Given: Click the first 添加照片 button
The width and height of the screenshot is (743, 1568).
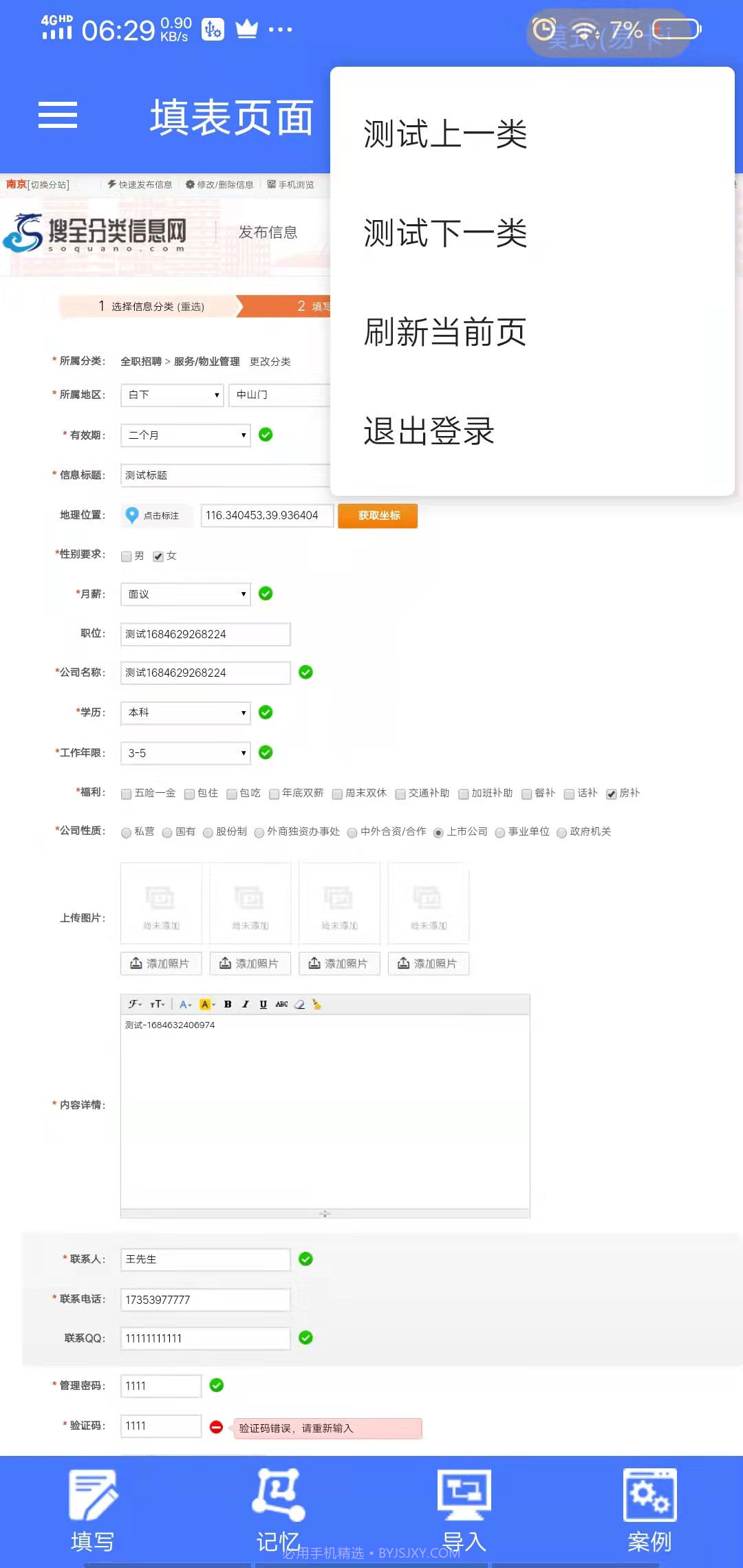Looking at the screenshot, I should (x=161, y=963).
